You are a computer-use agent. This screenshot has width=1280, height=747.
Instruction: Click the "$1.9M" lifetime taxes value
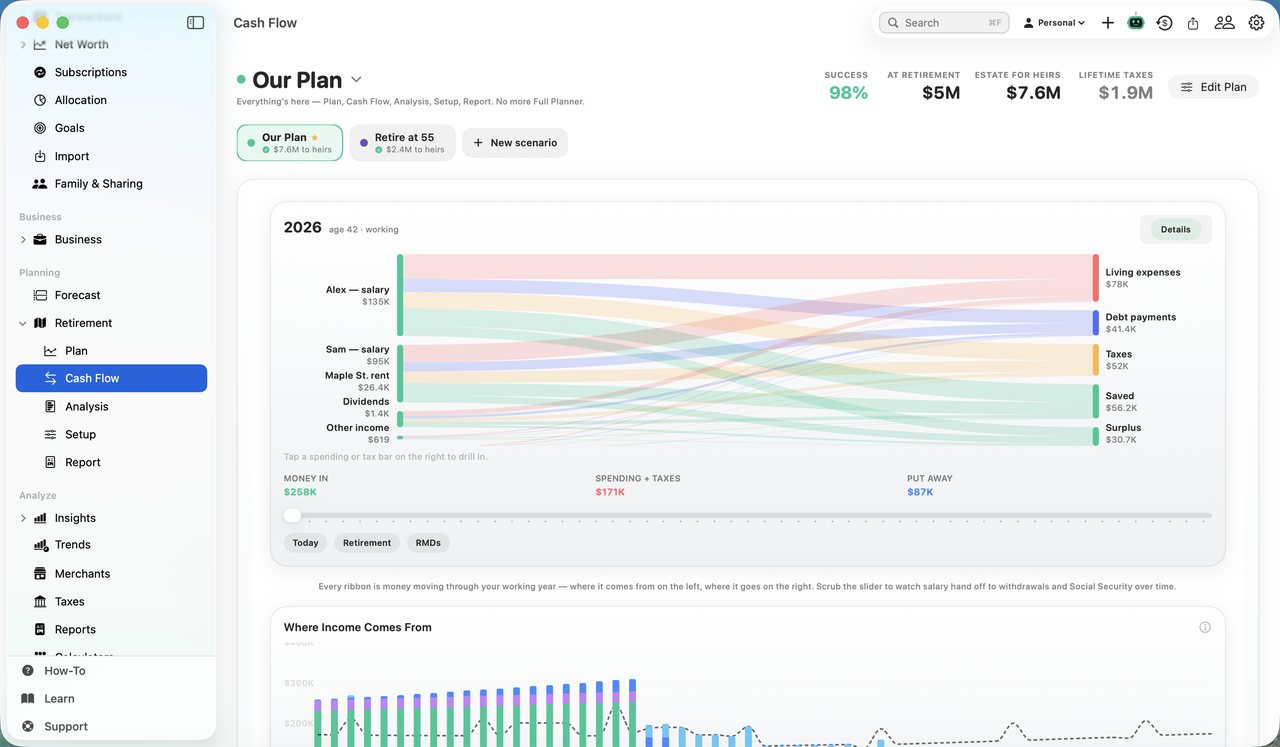pyautogui.click(x=1126, y=93)
